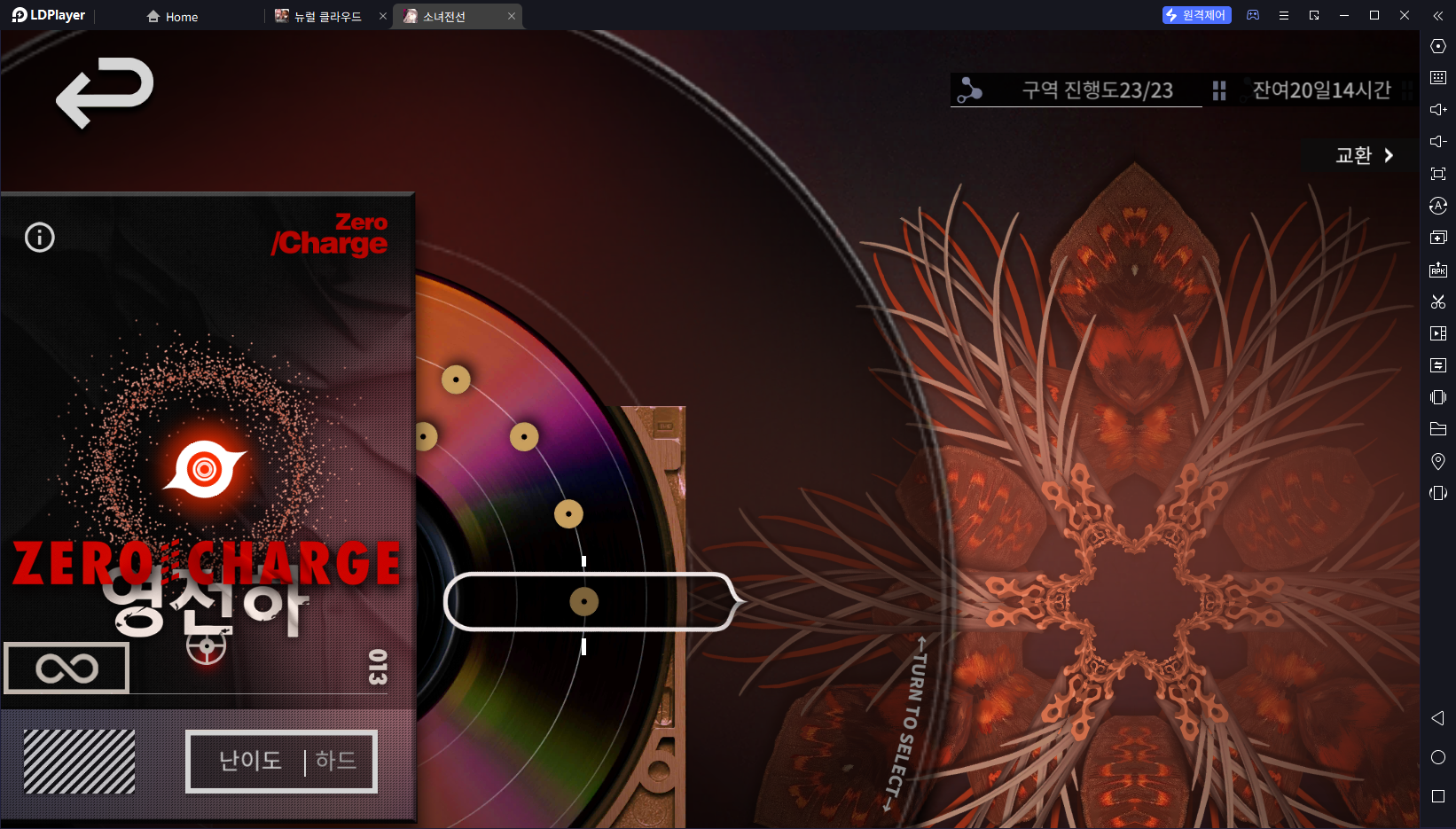Open the virtual GPS location pin

[1438, 461]
